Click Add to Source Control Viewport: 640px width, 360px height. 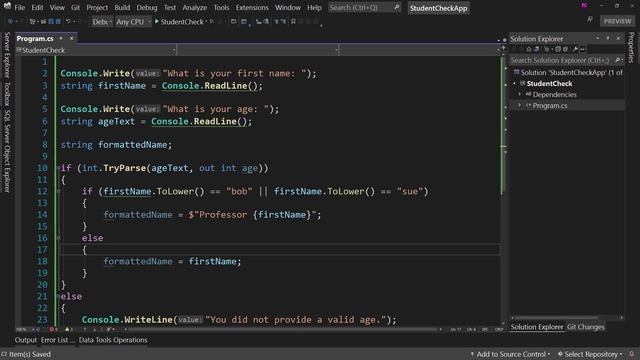coord(510,354)
